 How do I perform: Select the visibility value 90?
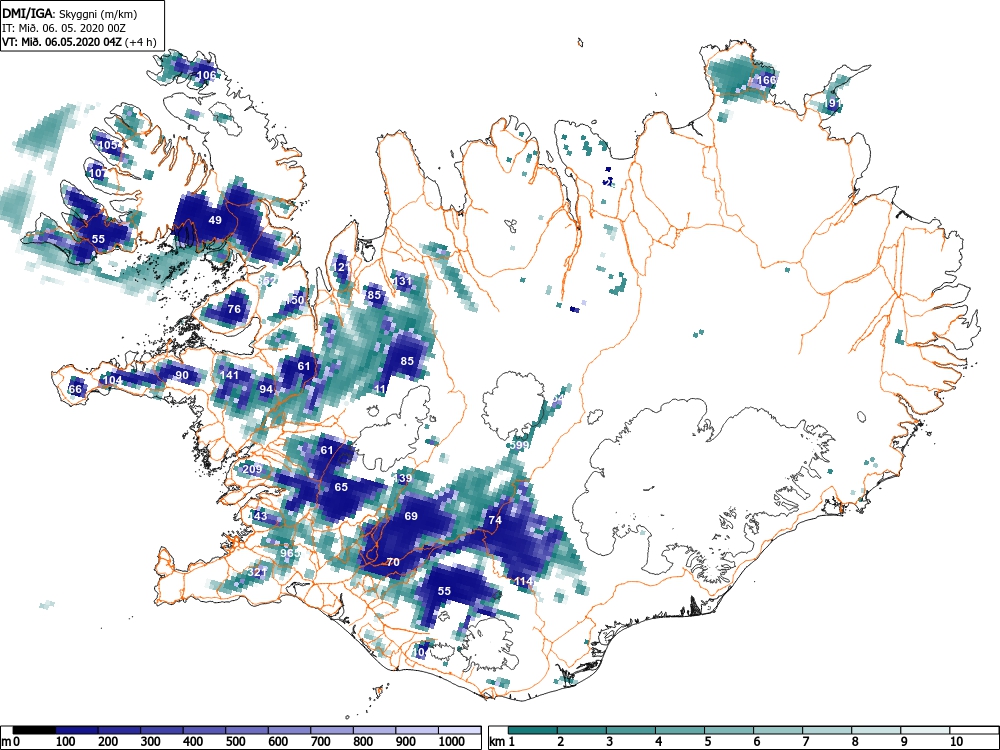coord(182,375)
